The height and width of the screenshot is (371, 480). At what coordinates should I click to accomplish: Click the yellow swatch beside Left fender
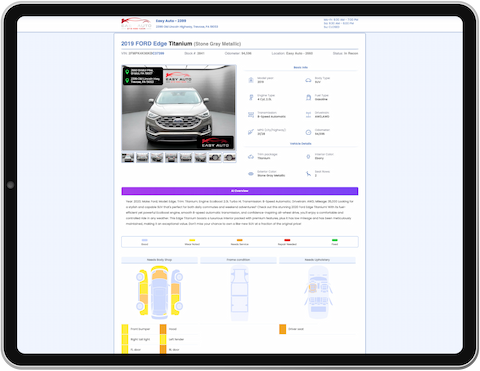coord(163,339)
